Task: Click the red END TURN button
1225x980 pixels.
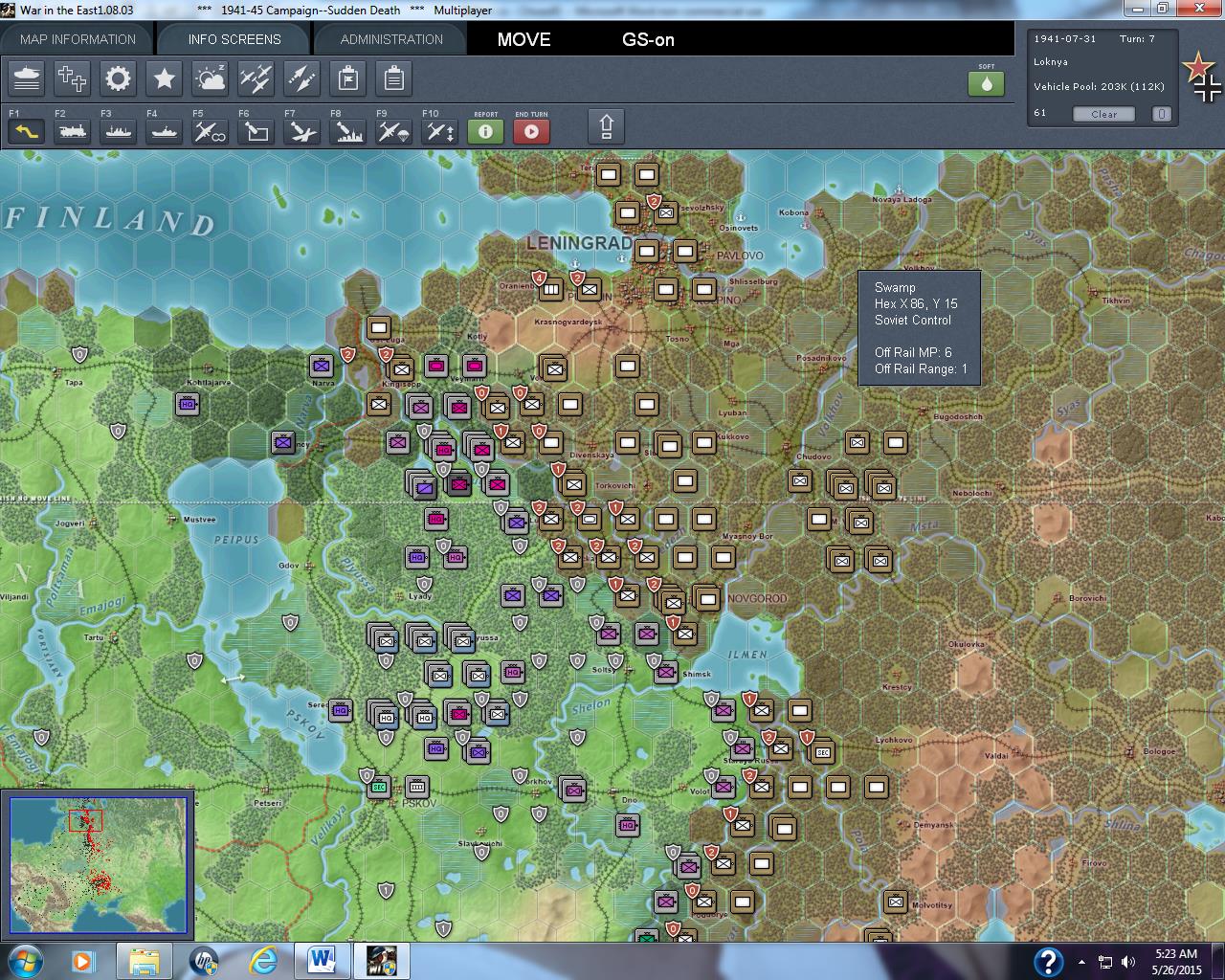Action: click(x=531, y=131)
